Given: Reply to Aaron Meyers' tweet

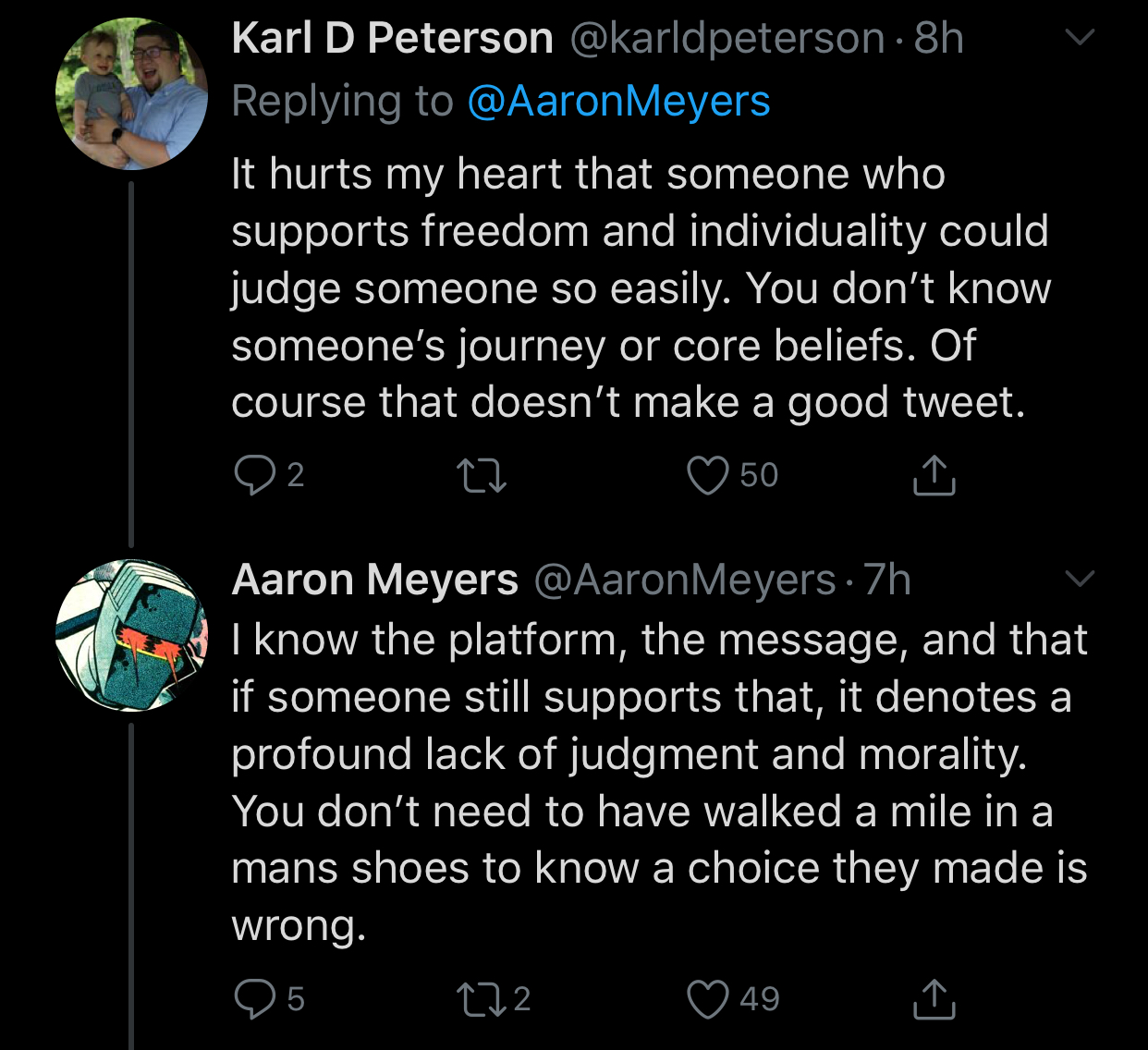Looking at the screenshot, I should pyautogui.click(x=268, y=999).
